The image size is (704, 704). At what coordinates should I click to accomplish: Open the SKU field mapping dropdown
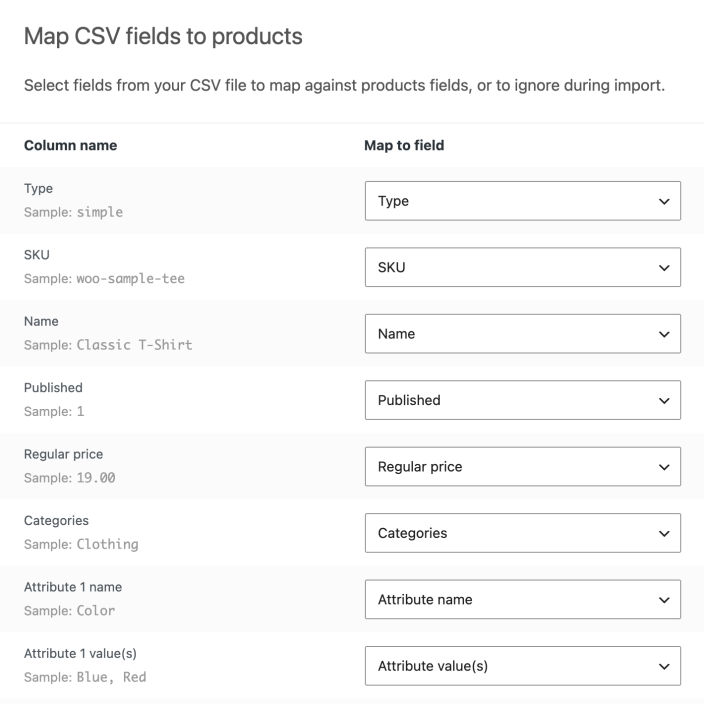click(x=523, y=267)
